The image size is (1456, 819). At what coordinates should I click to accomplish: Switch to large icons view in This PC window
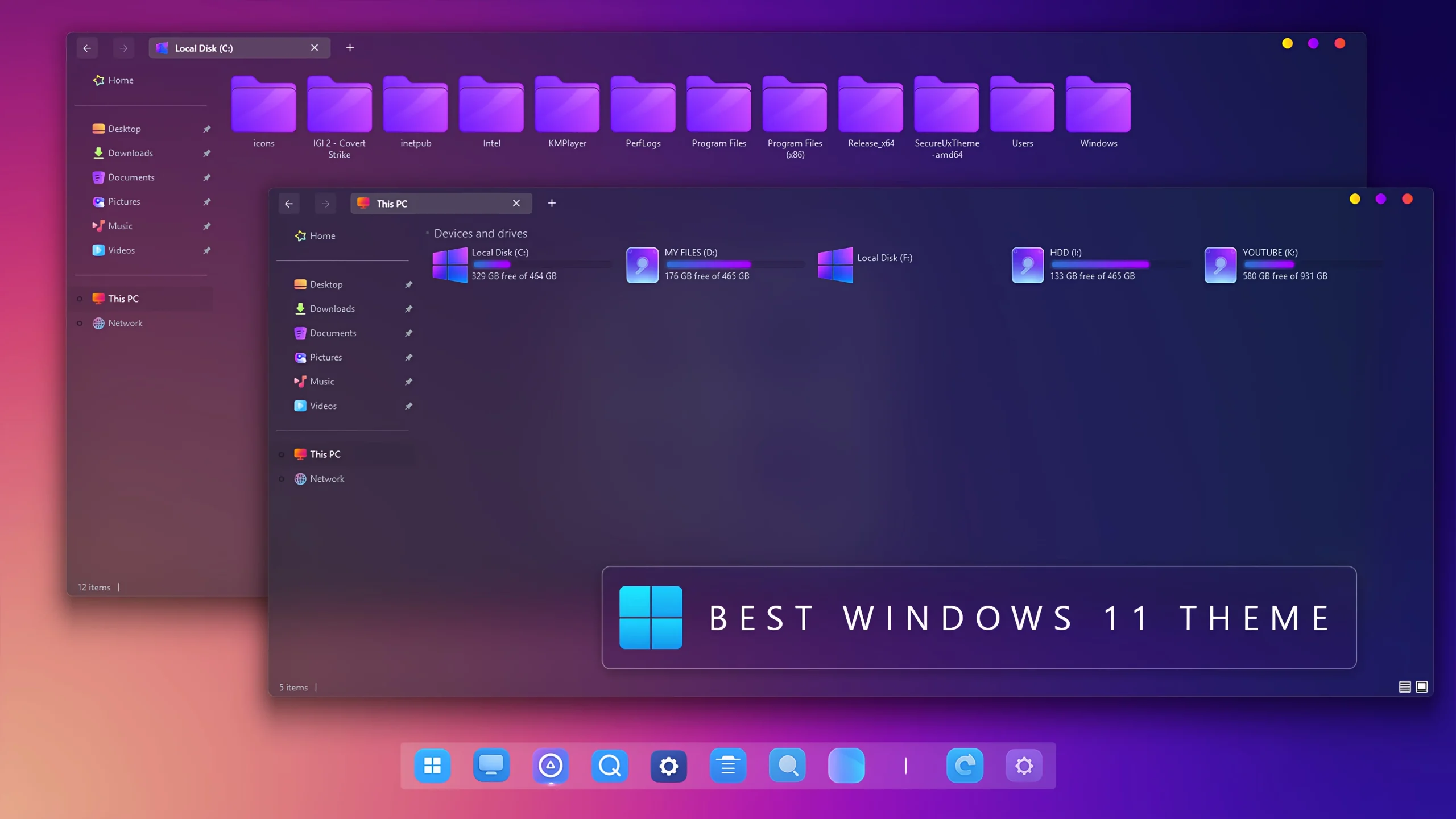point(1421,687)
